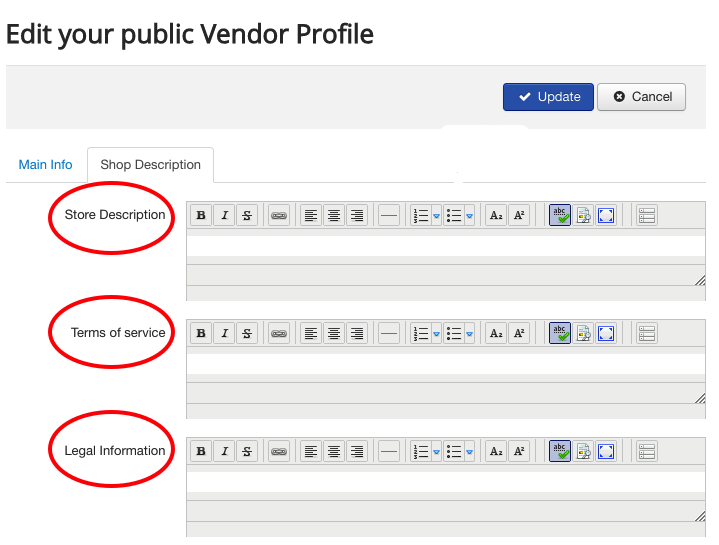The height and width of the screenshot is (545, 719).
Task: Insert numbered list in Terms of service editor
Action: (x=420, y=333)
